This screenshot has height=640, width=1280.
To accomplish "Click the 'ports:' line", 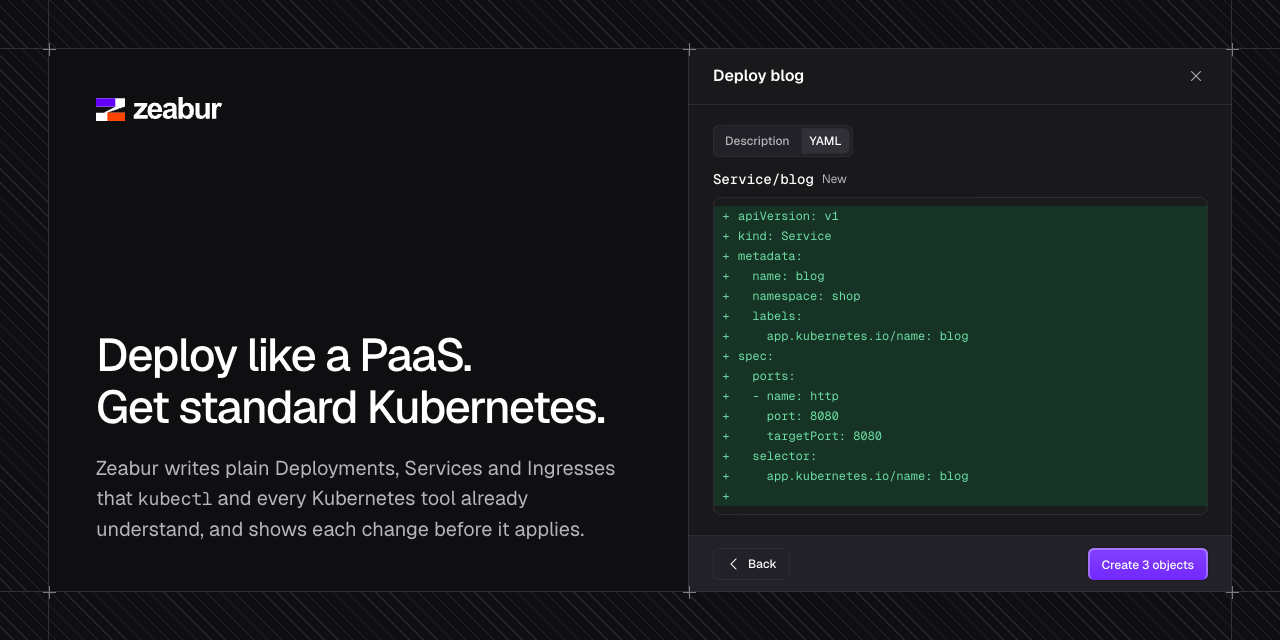I will [x=960, y=376].
